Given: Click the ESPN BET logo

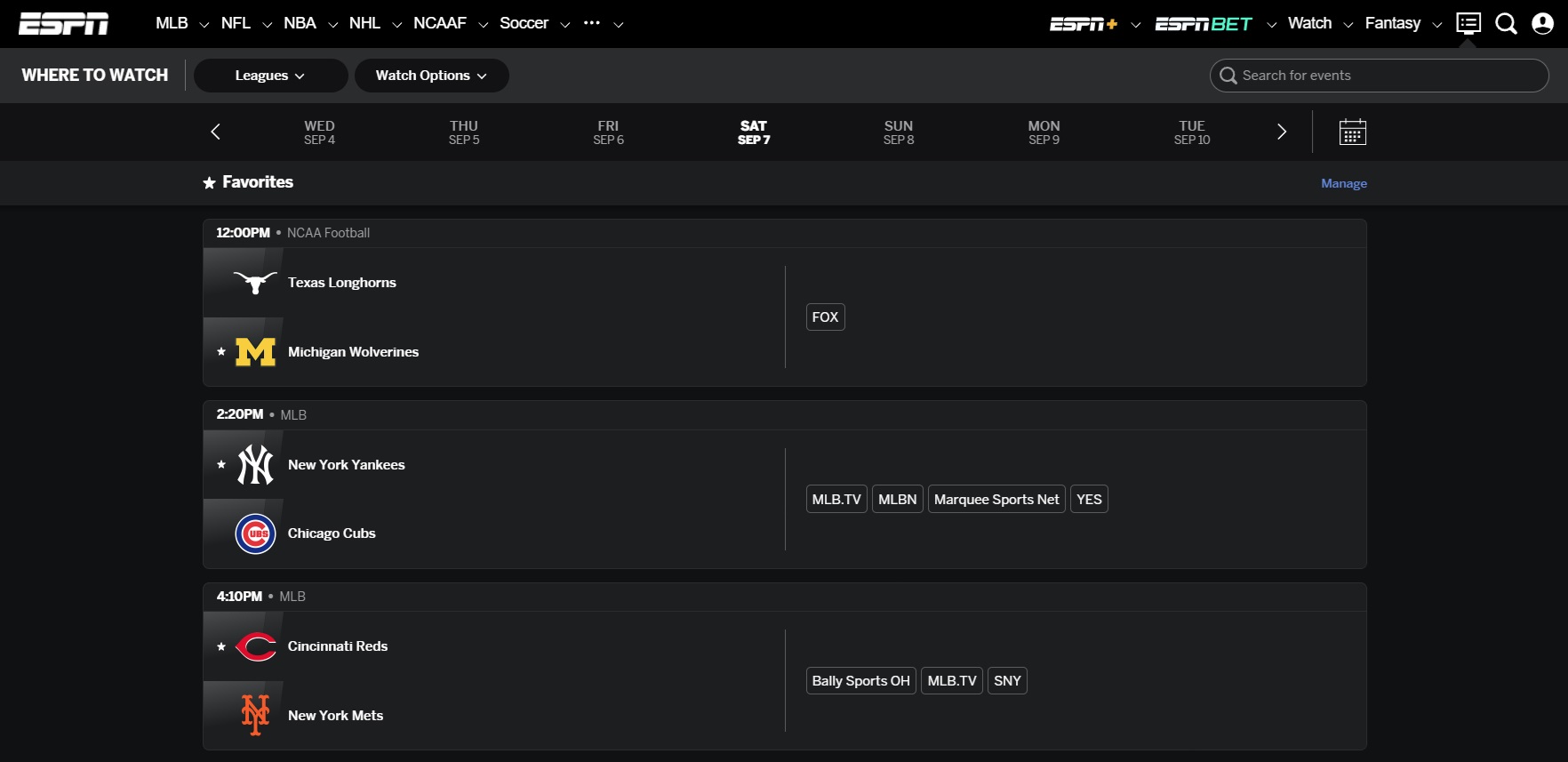Looking at the screenshot, I should tap(1204, 24).
